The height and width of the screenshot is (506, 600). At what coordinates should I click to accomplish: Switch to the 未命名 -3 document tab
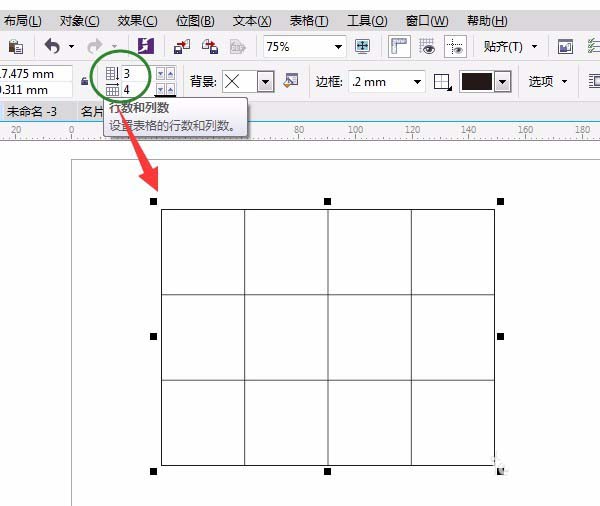click(x=32, y=111)
